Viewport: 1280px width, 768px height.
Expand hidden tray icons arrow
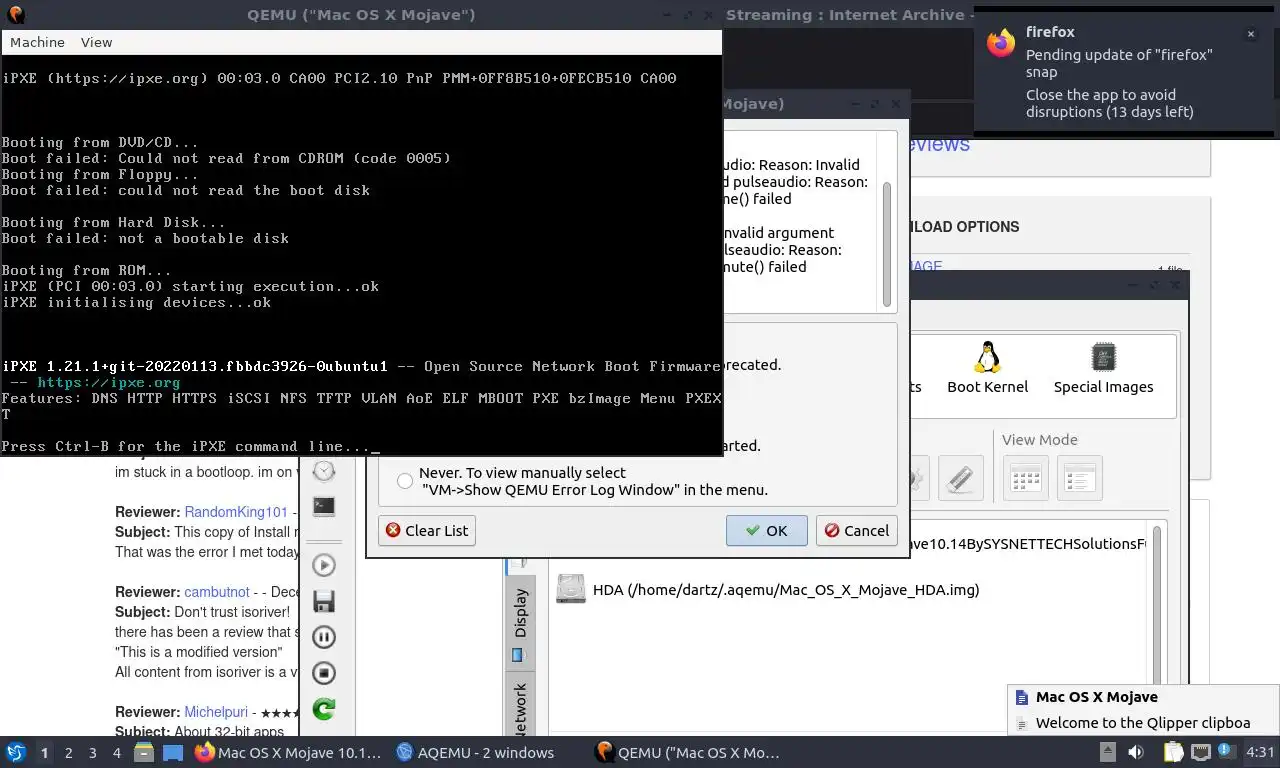pos(1108,752)
